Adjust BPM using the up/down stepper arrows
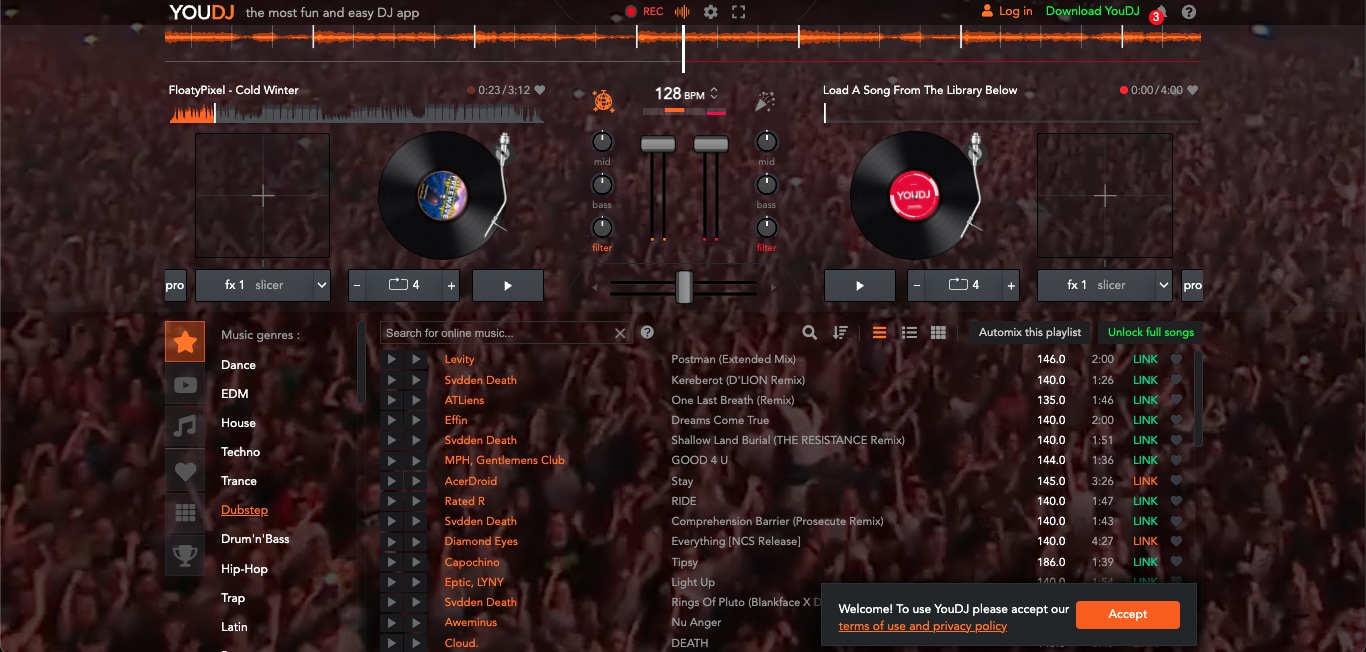The height and width of the screenshot is (652, 1366). (714, 94)
